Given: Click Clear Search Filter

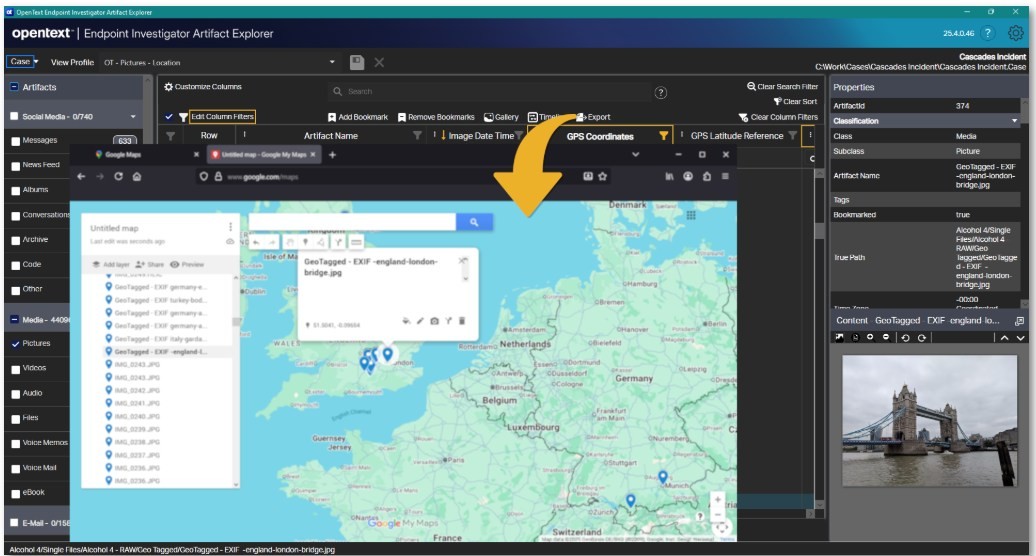Looking at the screenshot, I should pos(782,87).
